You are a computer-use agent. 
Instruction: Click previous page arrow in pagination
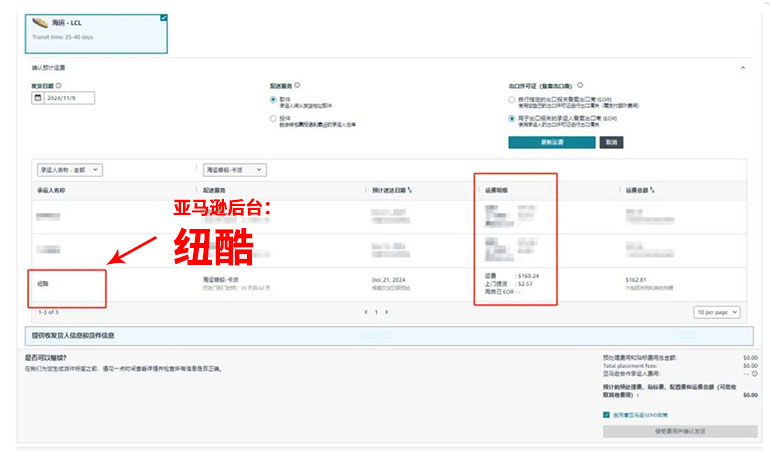(x=364, y=312)
